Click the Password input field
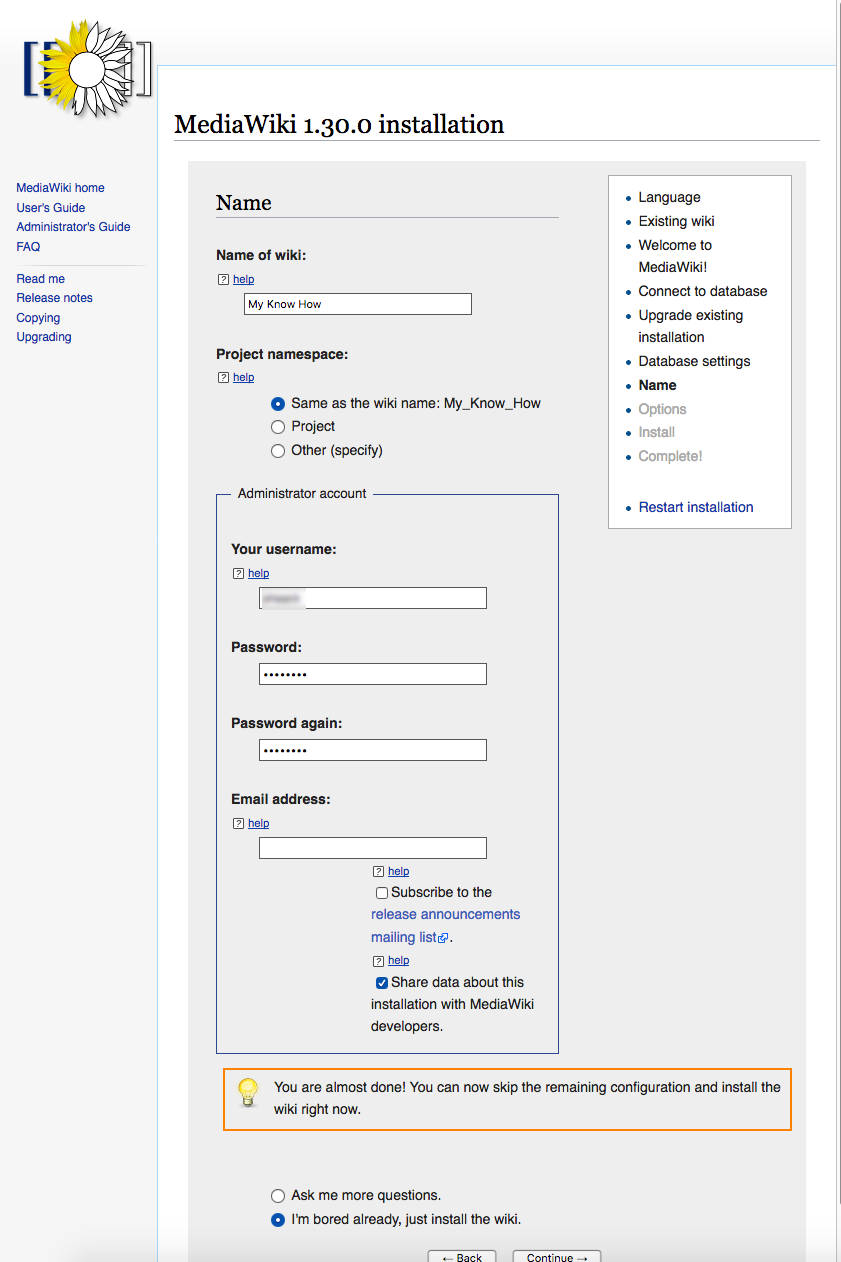Viewport: 841px width, 1262px height. [x=373, y=674]
